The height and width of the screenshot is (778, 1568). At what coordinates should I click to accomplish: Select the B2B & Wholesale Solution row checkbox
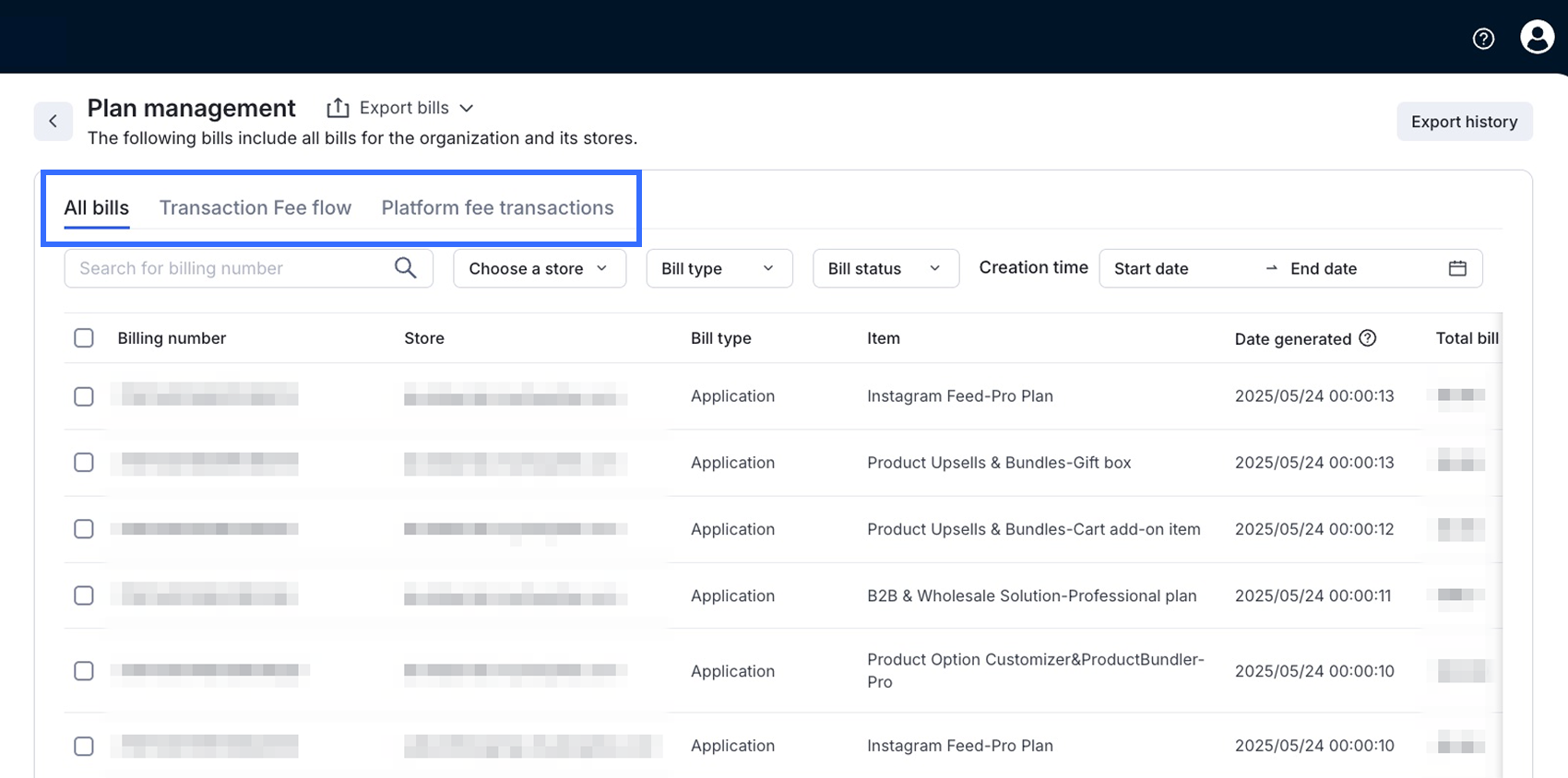click(84, 595)
